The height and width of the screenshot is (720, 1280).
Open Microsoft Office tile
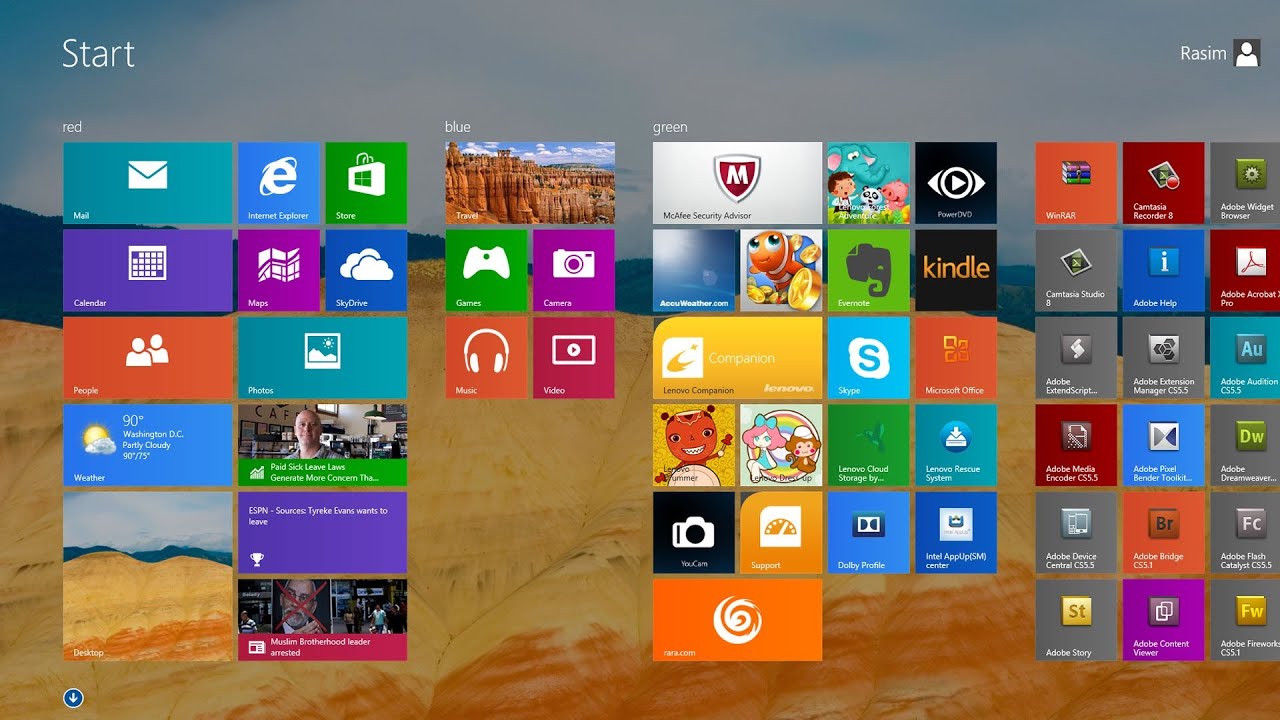[956, 358]
